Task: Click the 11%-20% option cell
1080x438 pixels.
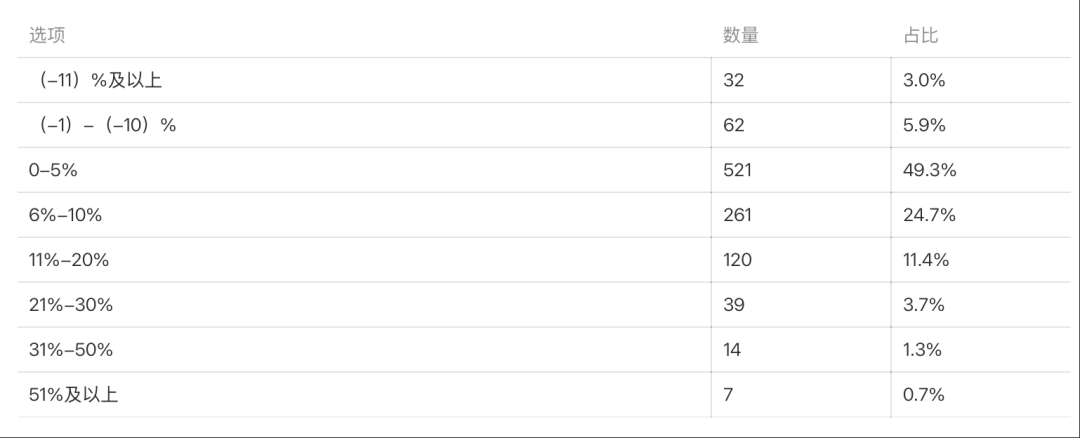Action: click(69, 260)
